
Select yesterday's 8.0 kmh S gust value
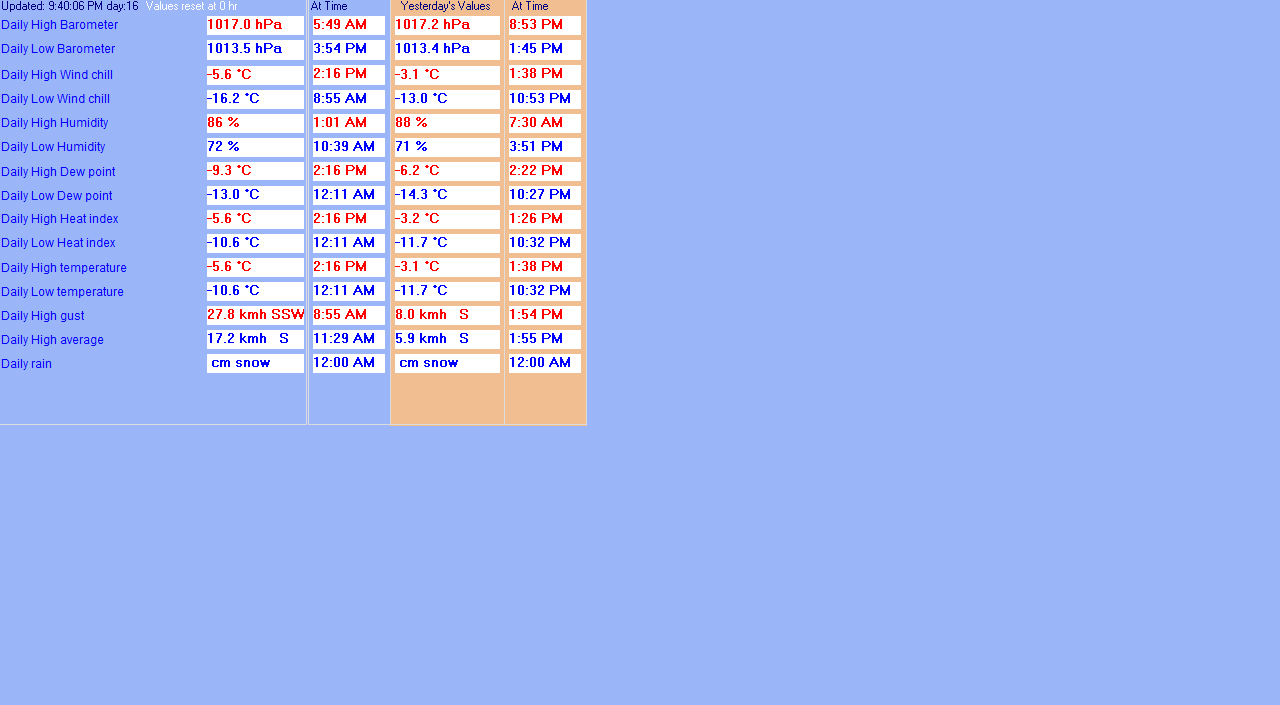pos(447,315)
